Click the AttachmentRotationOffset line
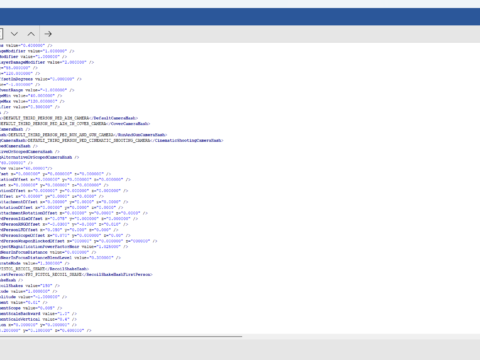Image resolution: width=480 pixels, height=360 pixels. [74, 213]
